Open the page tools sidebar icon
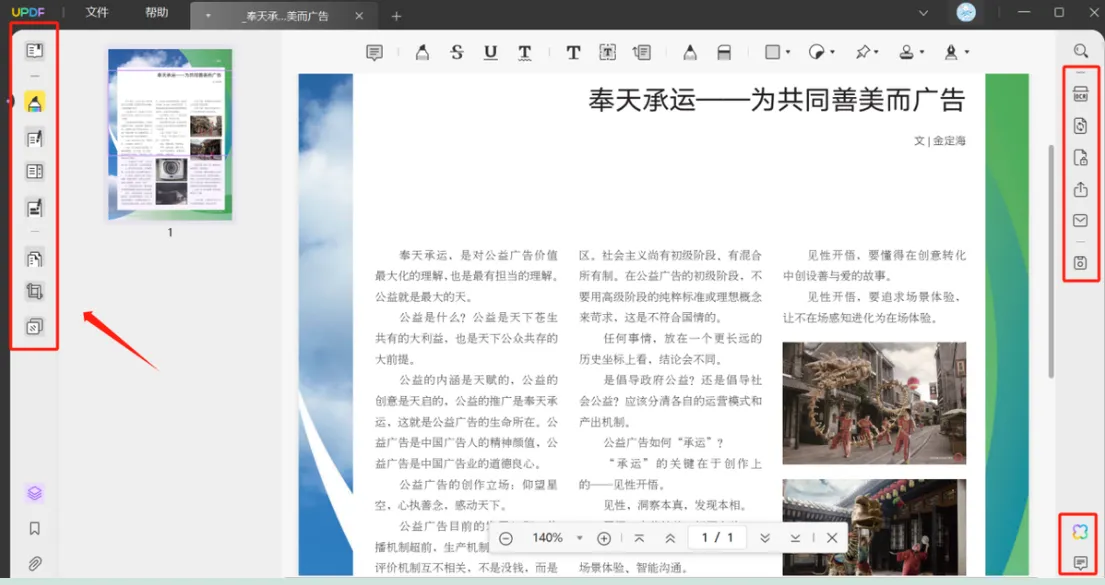This screenshot has width=1105, height=585. [34, 259]
